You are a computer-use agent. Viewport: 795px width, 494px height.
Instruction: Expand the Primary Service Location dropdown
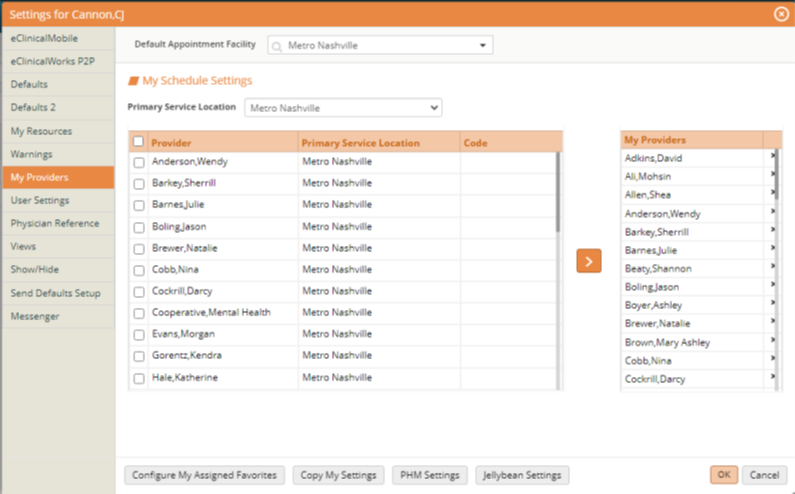click(x=433, y=108)
